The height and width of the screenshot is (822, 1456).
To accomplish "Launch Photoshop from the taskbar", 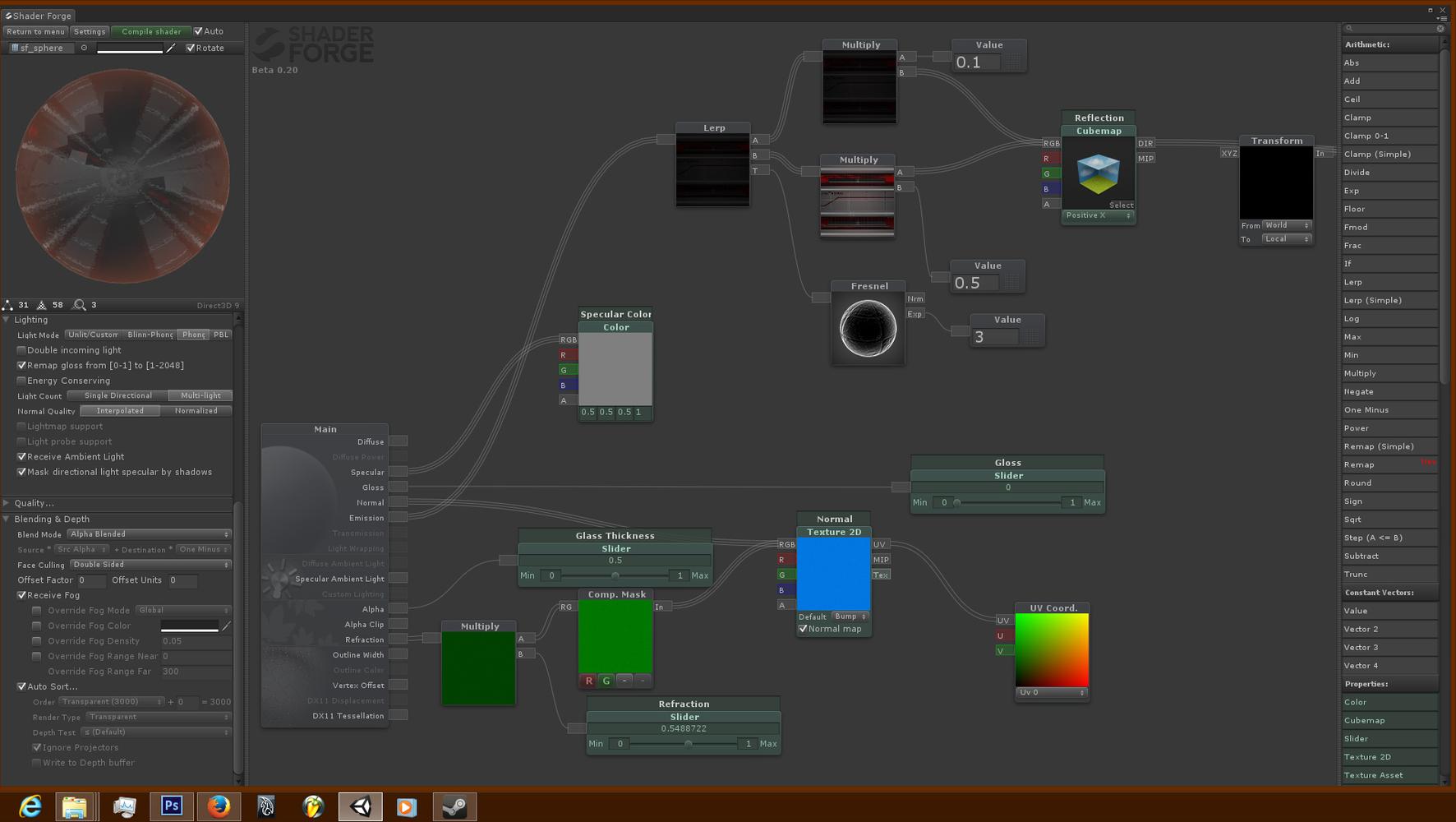I will [x=172, y=806].
